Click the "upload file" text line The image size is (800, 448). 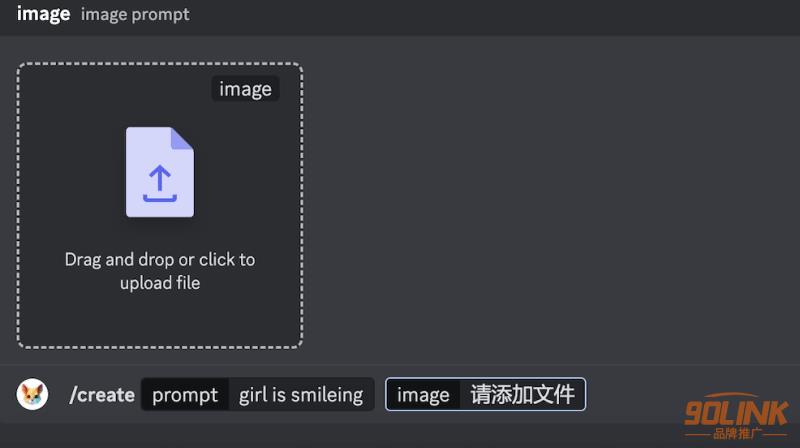[160, 283]
